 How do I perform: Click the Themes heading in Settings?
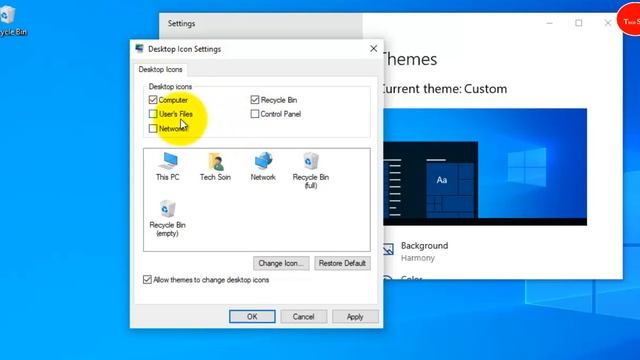[409, 60]
